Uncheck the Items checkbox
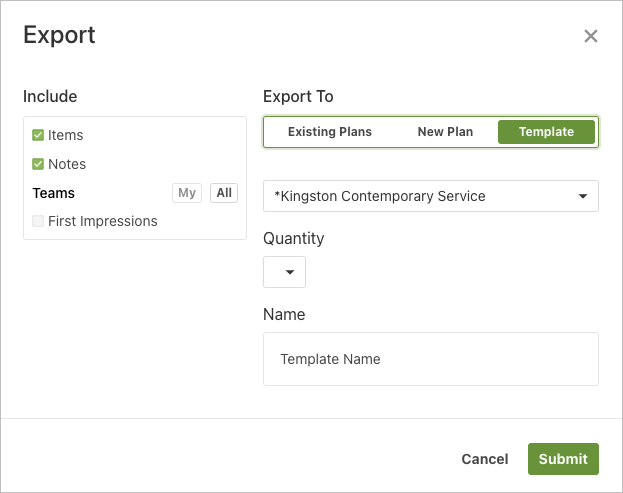623x493 pixels. pyautogui.click(x=38, y=135)
